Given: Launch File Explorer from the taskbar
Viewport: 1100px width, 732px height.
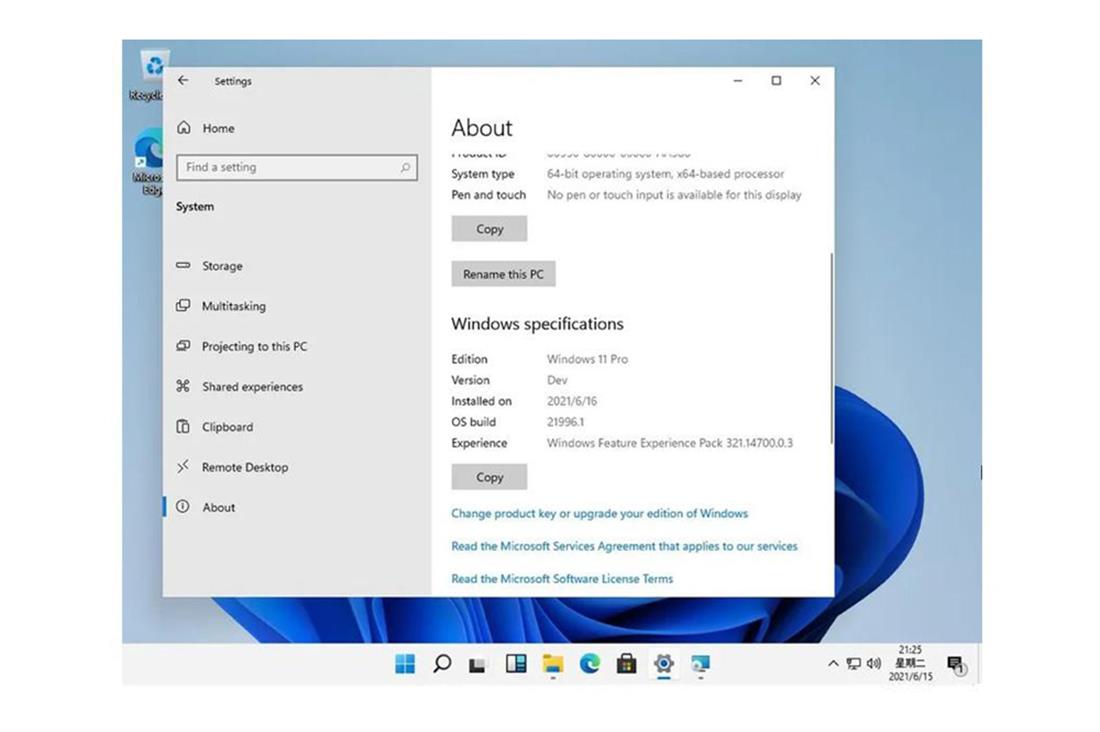Looking at the screenshot, I should (x=552, y=664).
